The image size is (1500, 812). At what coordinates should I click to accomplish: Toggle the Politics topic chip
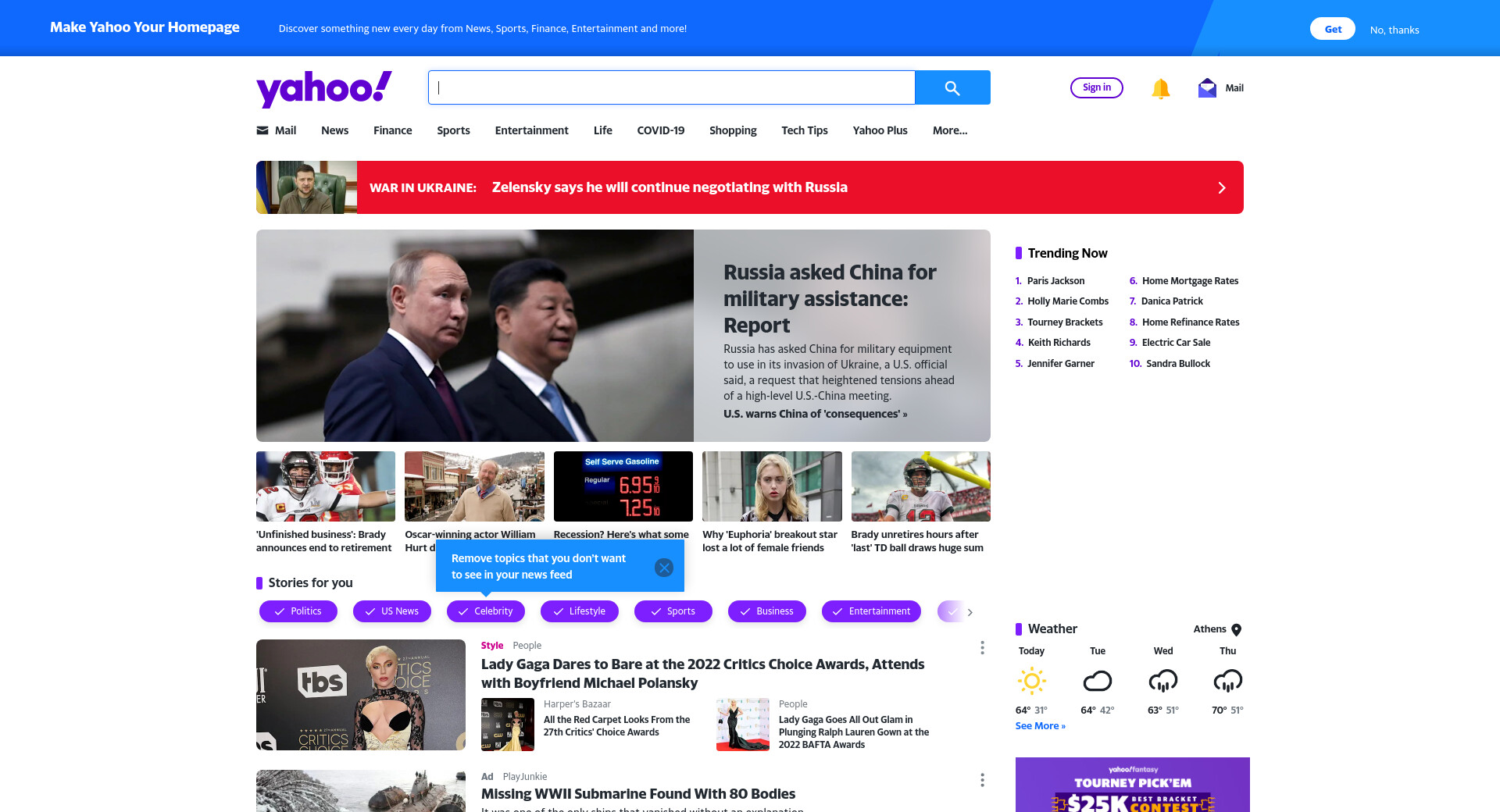click(298, 611)
